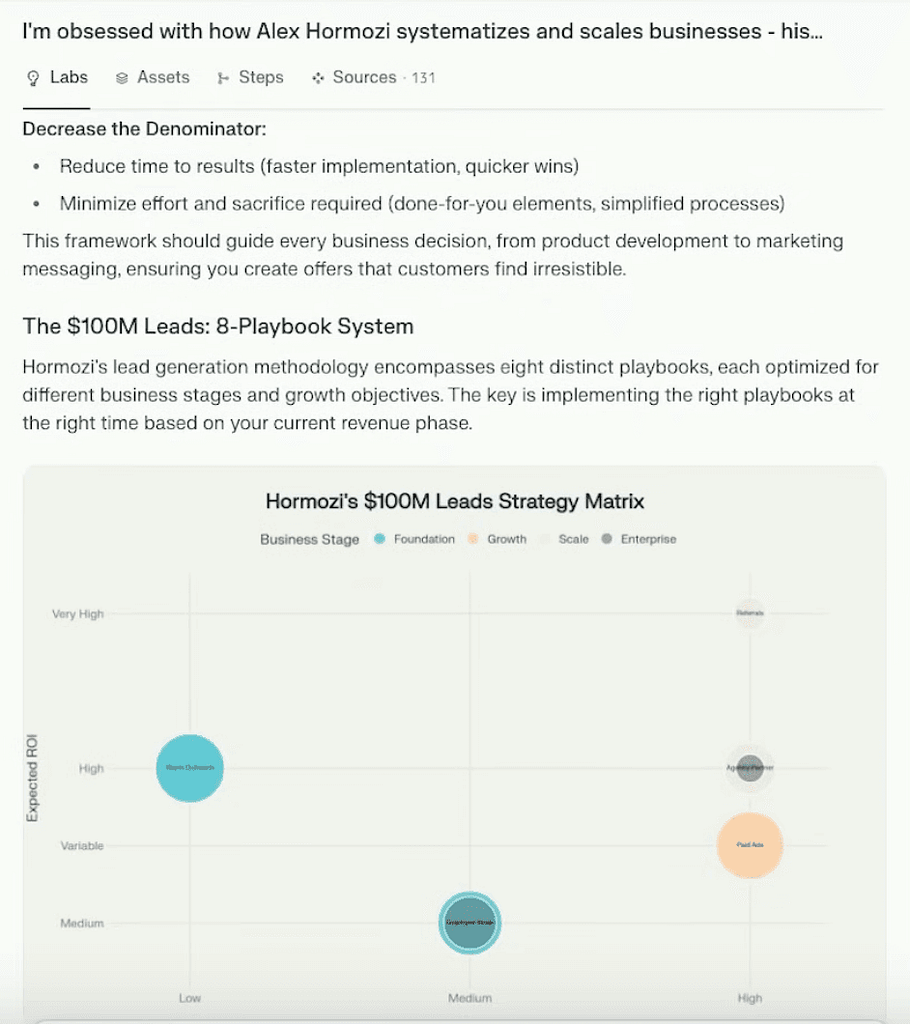Click the notebook title about Alex Hormozi
The height and width of the screenshot is (1024, 910).
tap(421, 31)
